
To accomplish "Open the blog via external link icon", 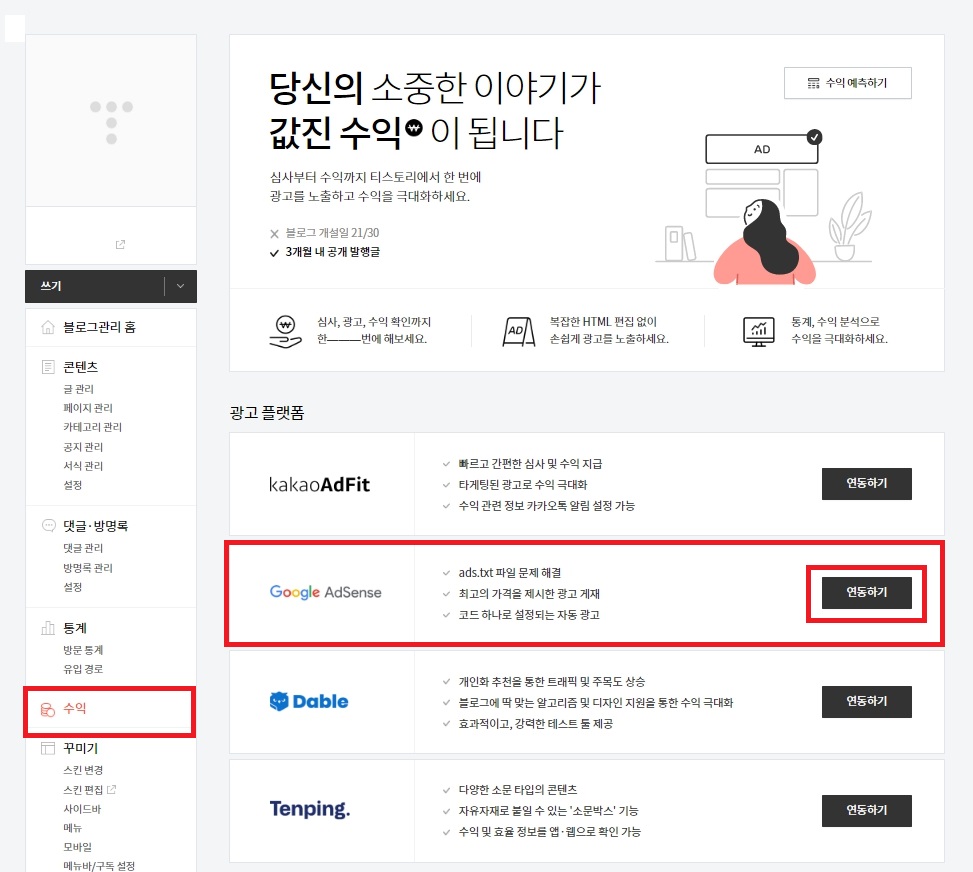I will point(120,245).
